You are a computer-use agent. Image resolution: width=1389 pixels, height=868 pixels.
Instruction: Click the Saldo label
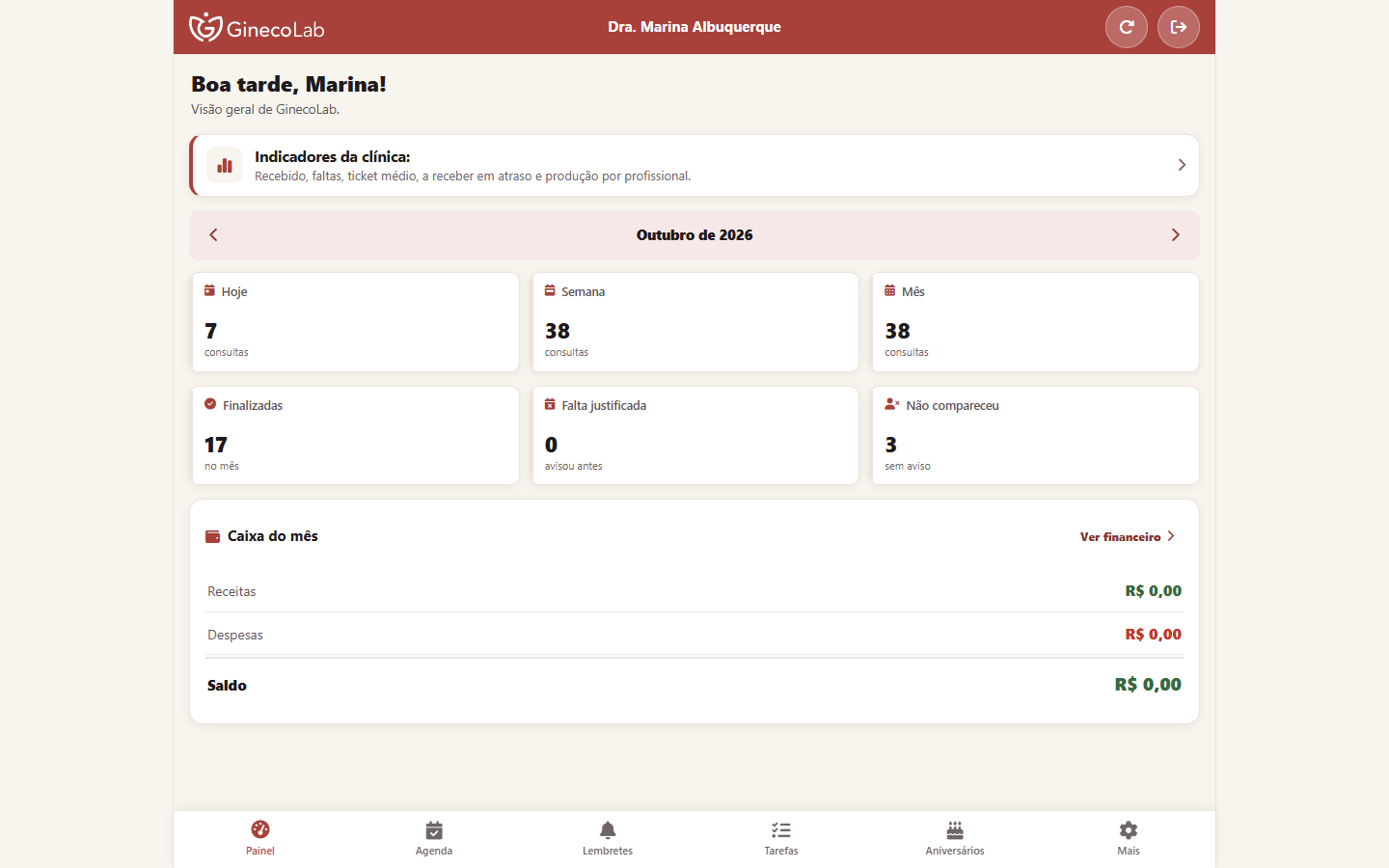[x=227, y=686]
